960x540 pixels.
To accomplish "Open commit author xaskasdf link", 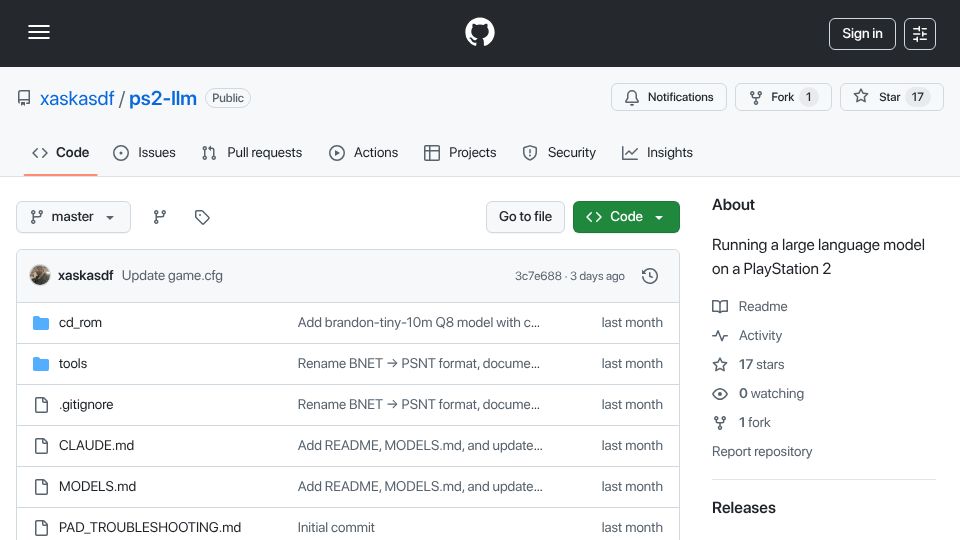I will pyautogui.click(x=86, y=276).
